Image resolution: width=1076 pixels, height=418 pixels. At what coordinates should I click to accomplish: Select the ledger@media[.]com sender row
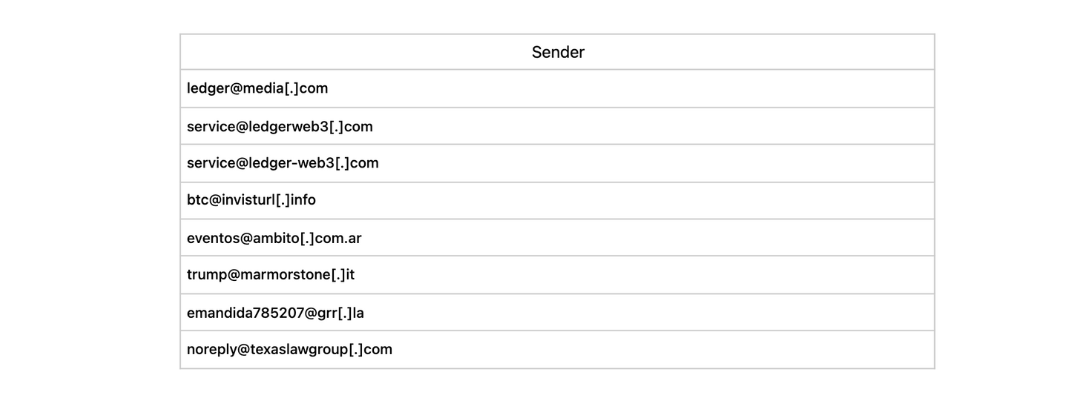click(x=257, y=88)
